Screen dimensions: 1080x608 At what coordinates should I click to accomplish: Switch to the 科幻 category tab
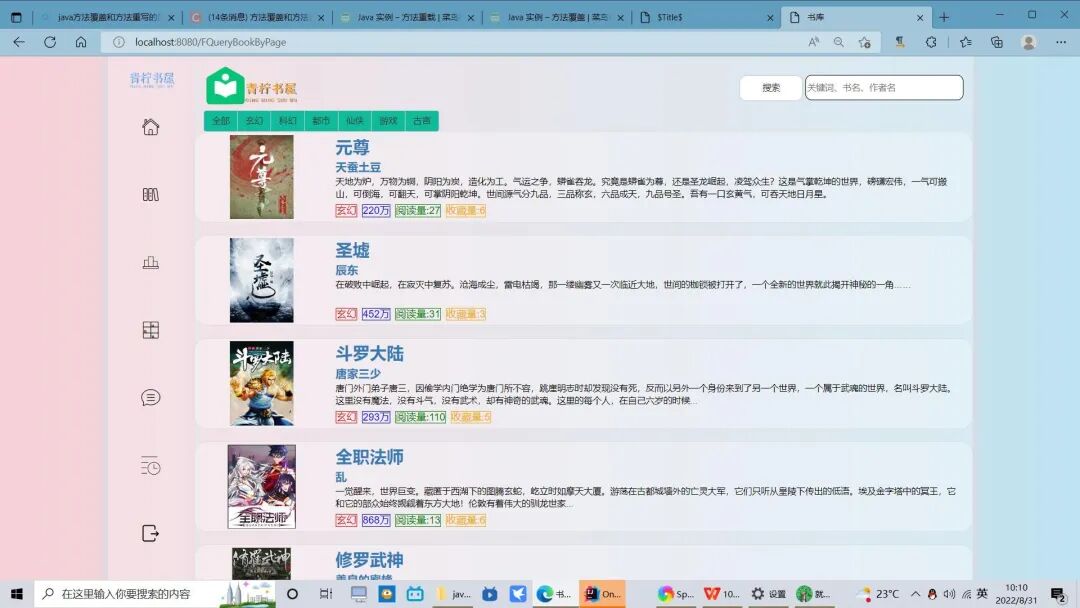click(x=287, y=120)
